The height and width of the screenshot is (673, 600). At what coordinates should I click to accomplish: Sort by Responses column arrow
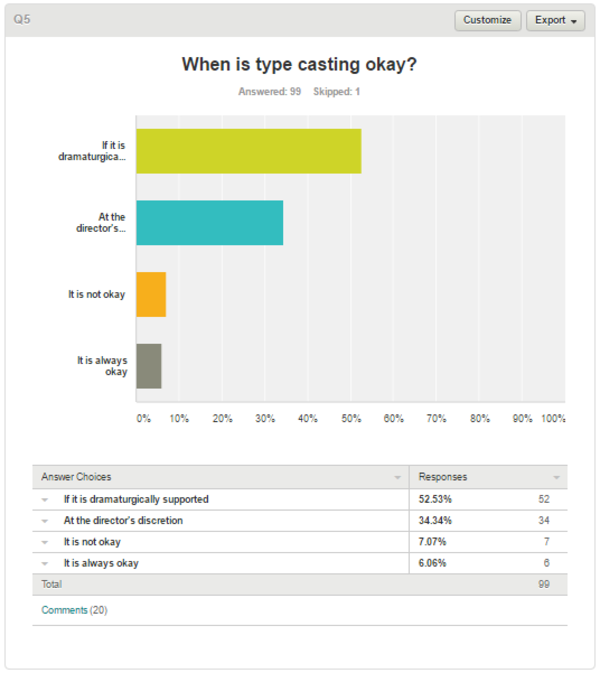coord(557,477)
